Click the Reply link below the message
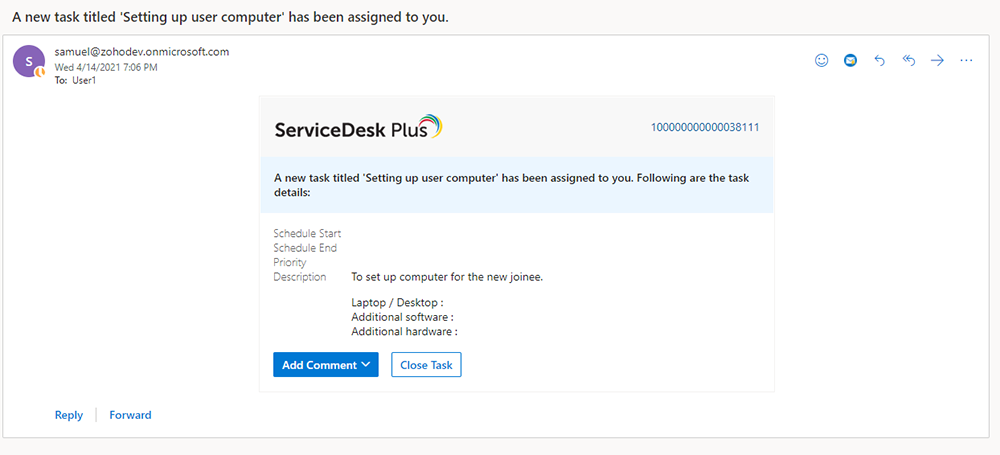This screenshot has height=455, width=1000. point(69,415)
